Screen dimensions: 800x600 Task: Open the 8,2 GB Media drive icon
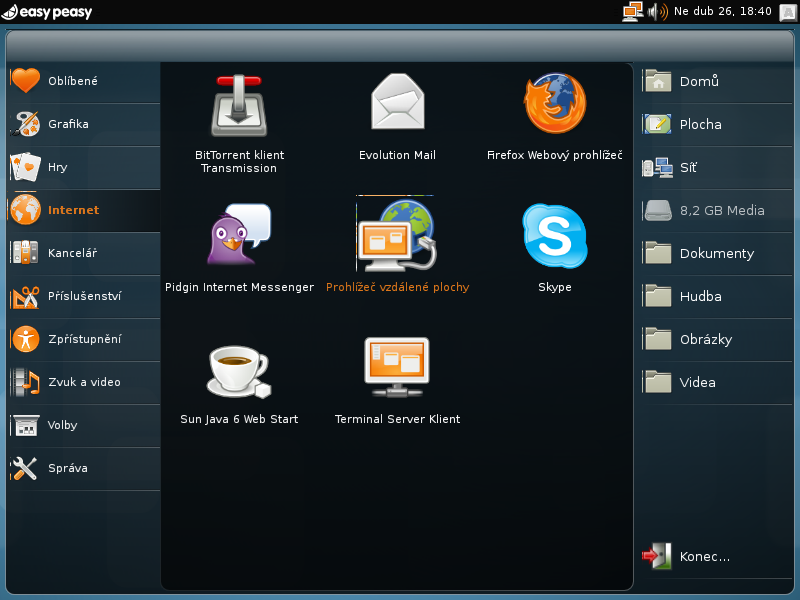coord(658,210)
